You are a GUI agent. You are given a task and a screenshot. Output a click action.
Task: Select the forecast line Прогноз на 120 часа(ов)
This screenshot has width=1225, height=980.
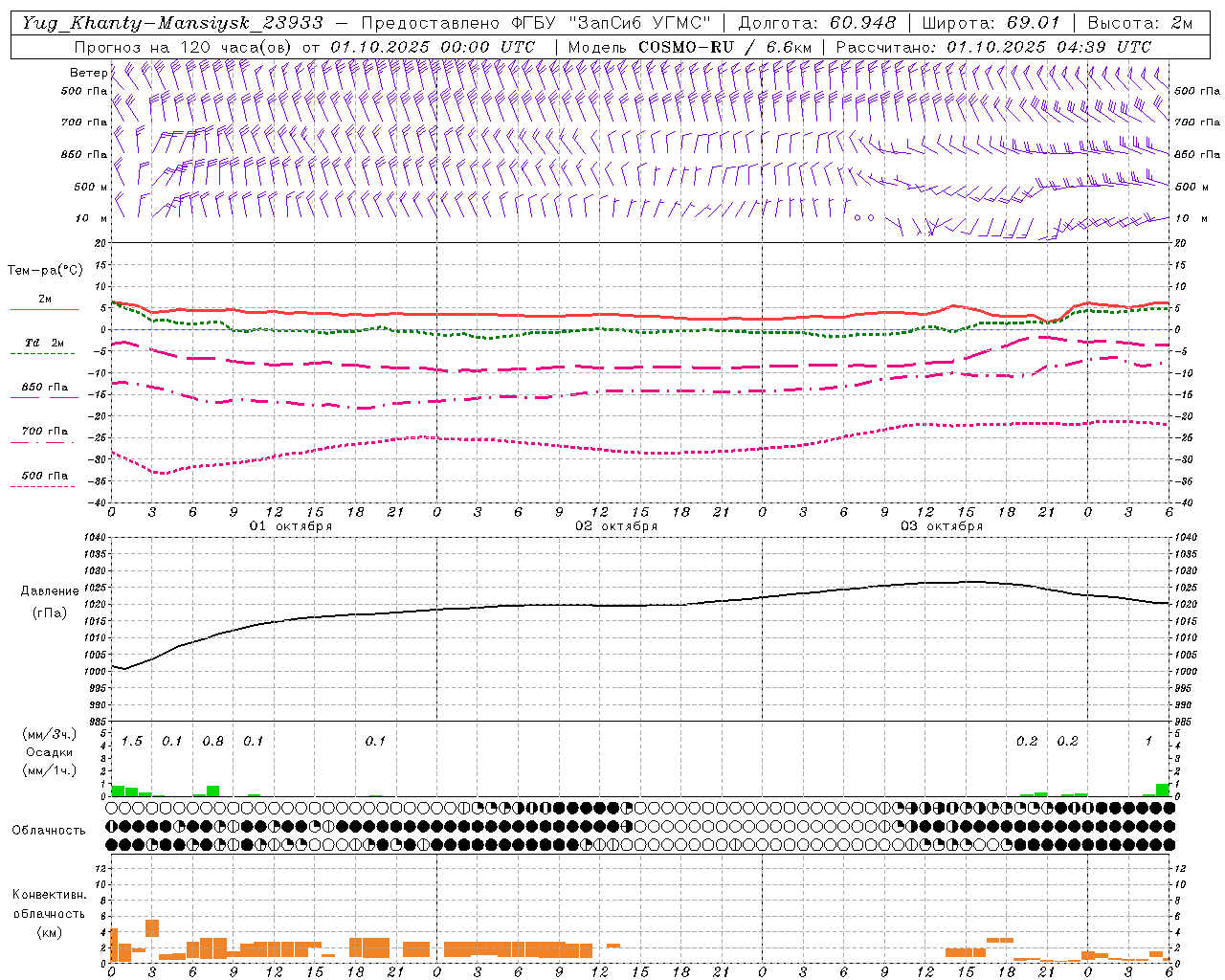pos(184,47)
